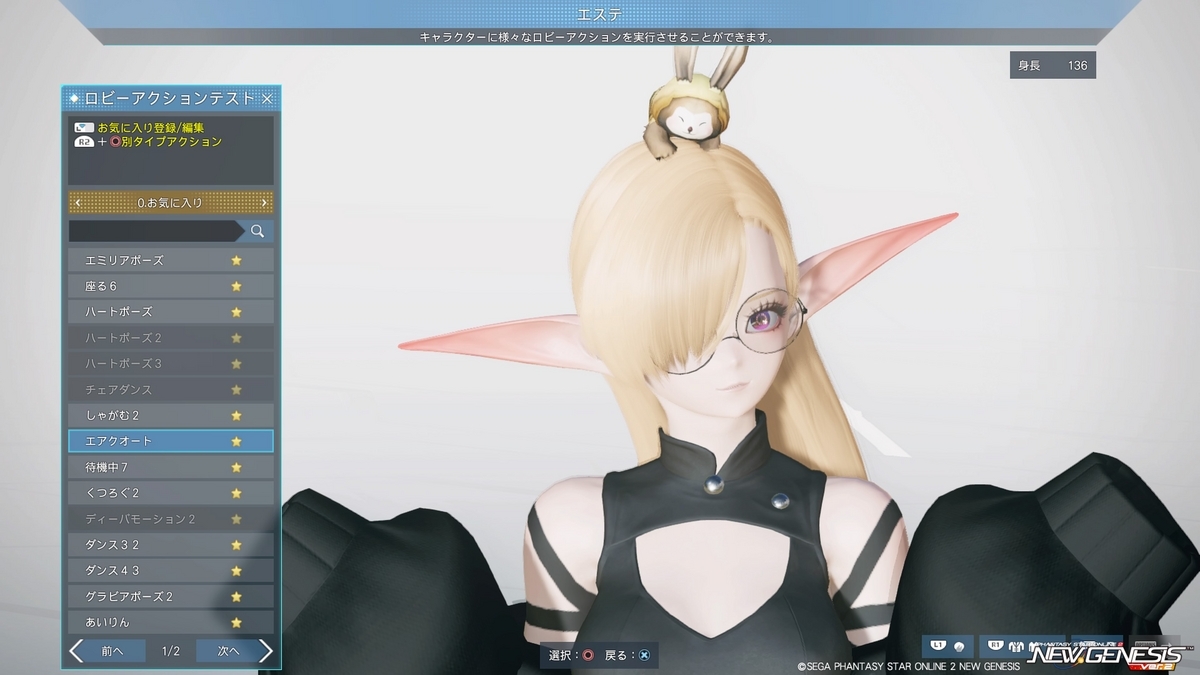Click the search magnifier icon
The width and height of the screenshot is (1200, 675).
(257, 231)
